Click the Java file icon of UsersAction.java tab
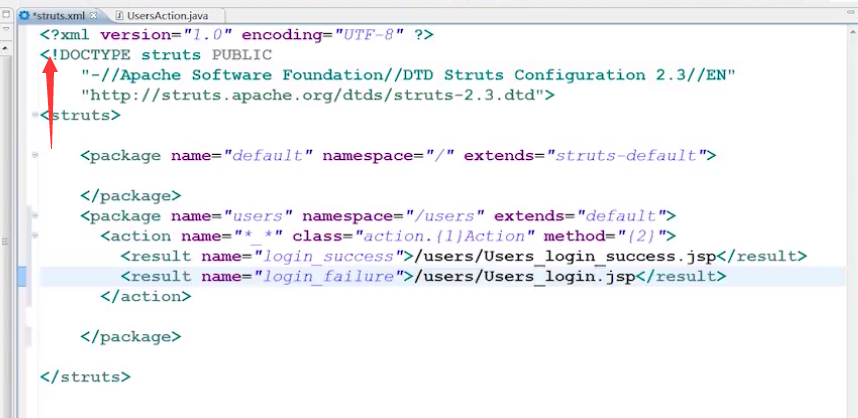 [x=120, y=15]
